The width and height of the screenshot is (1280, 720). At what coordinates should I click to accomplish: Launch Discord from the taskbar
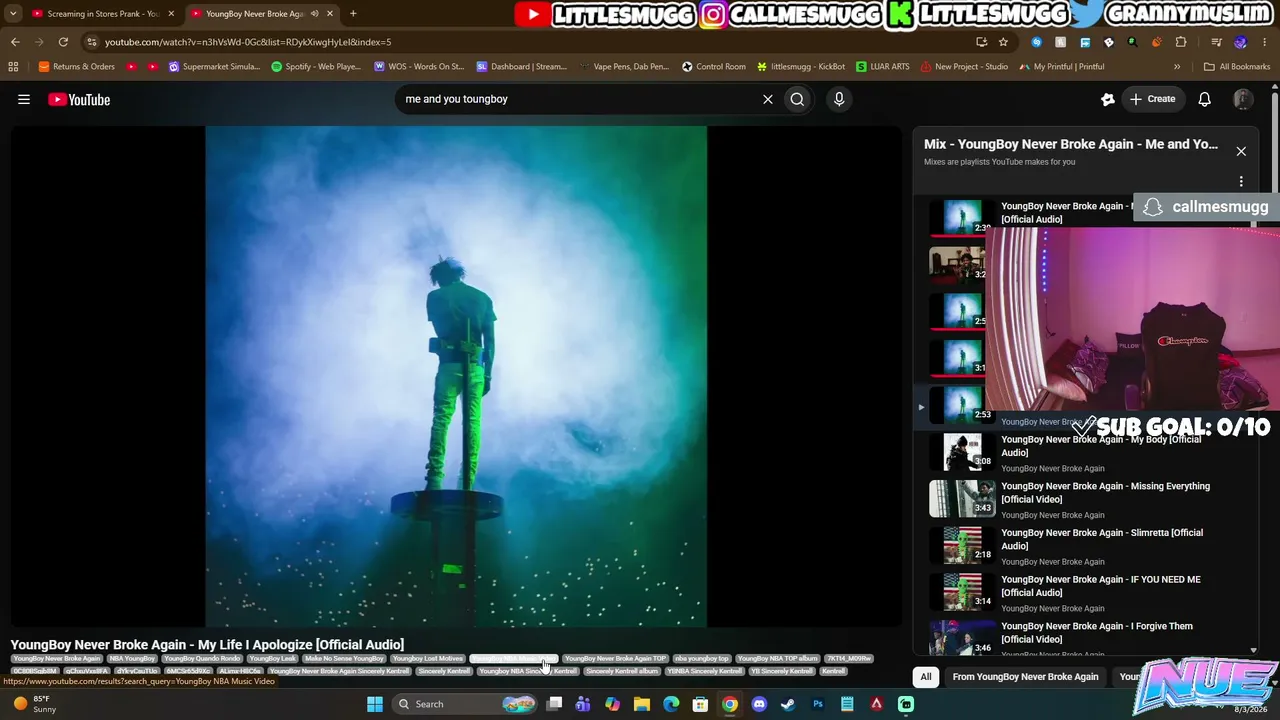click(x=759, y=704)
